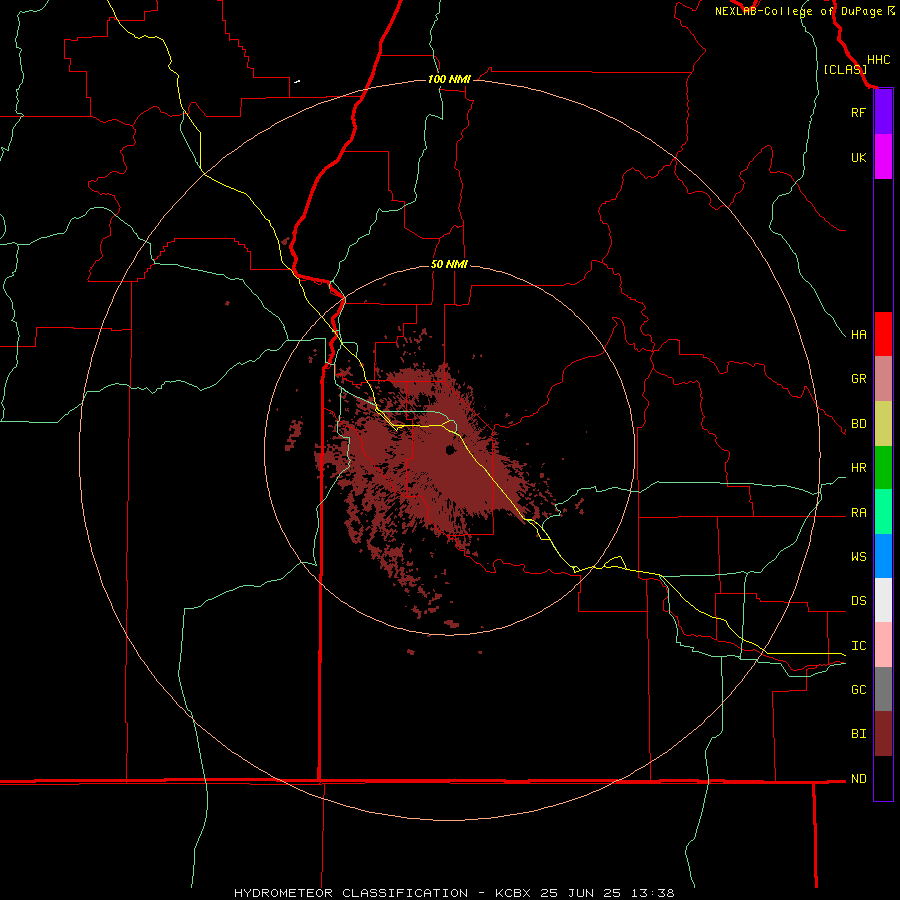Screen dimensions: 900x900
Task: Click the BI legend label
Action: point(858,734)
